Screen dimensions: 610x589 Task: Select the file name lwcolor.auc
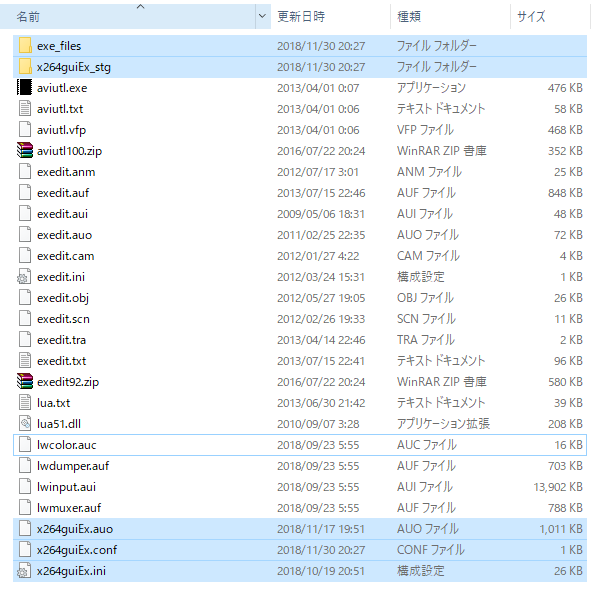click(x=67, y=445)
